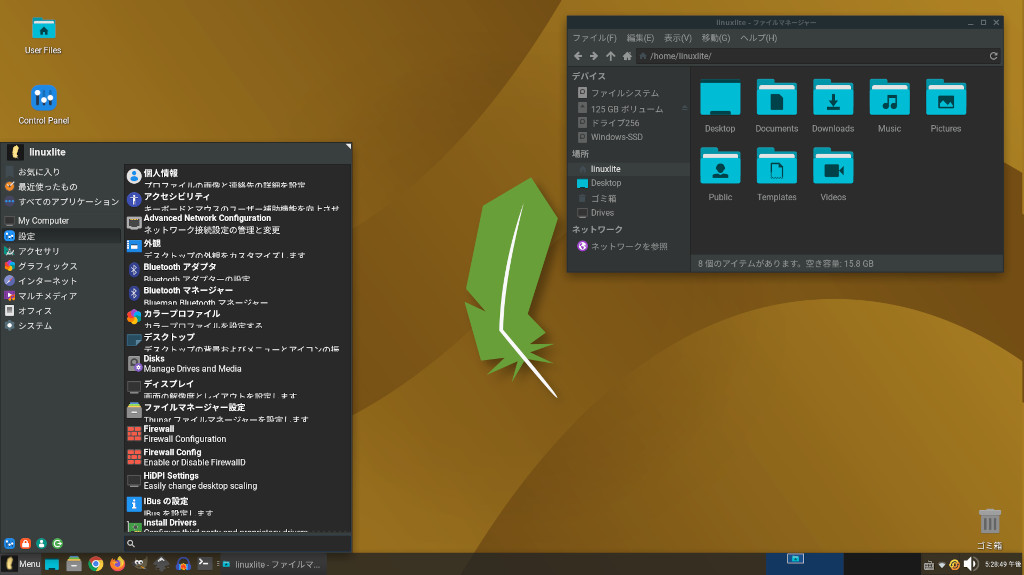Launch Firefox from the taskbar
Image resolution: width=1024 pixels, height=575 pixels.
tap(118, 564)
